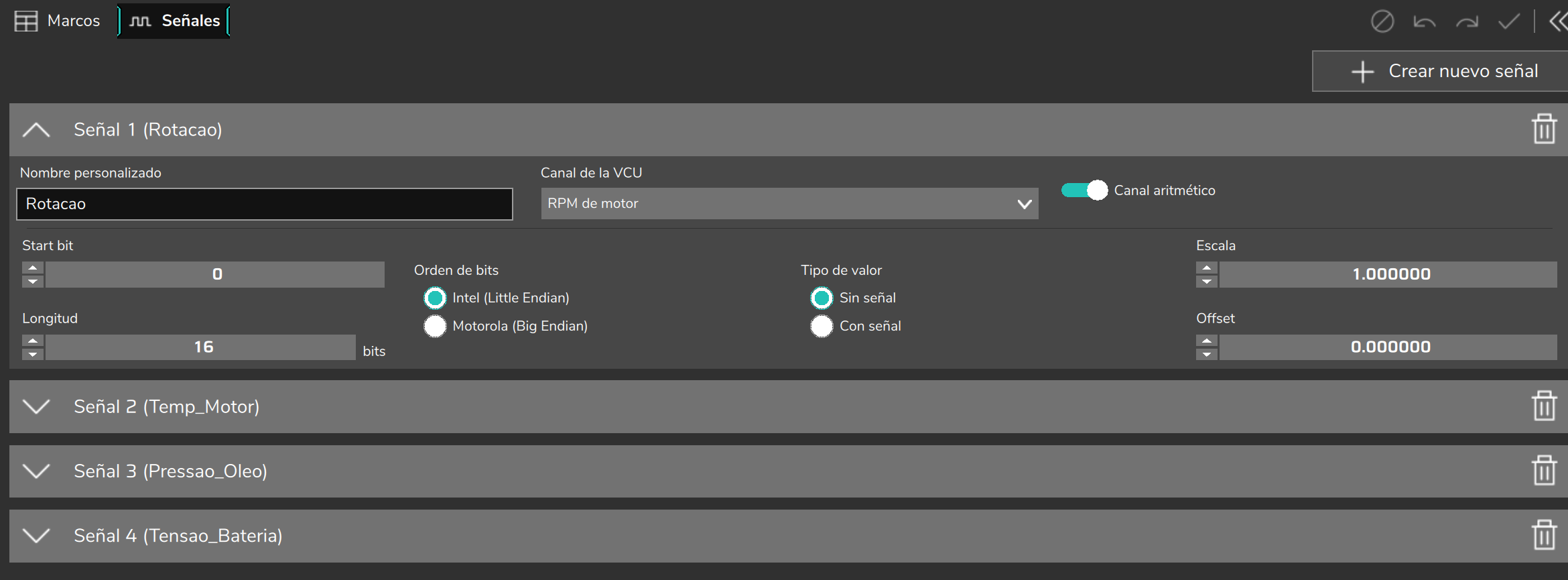Click the checkmark apply icon
Screen dimensions: 1568x580
1509,21
